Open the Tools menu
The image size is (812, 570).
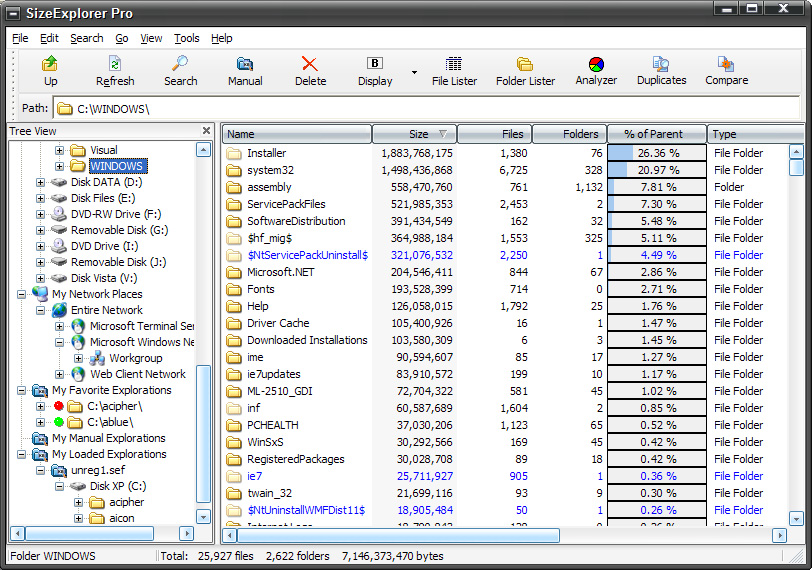tap(186, 38)
